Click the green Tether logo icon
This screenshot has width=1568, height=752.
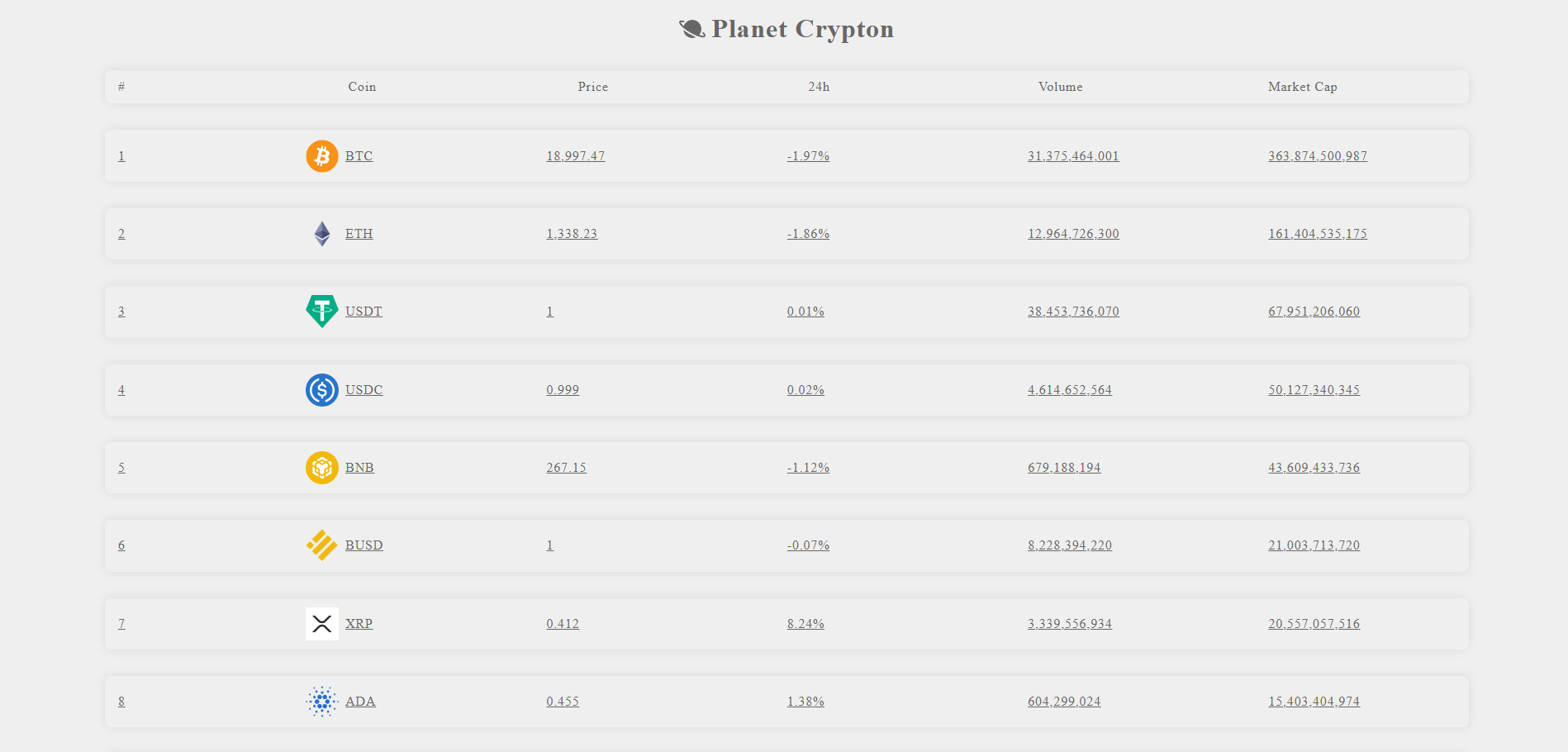pos(321,312)
